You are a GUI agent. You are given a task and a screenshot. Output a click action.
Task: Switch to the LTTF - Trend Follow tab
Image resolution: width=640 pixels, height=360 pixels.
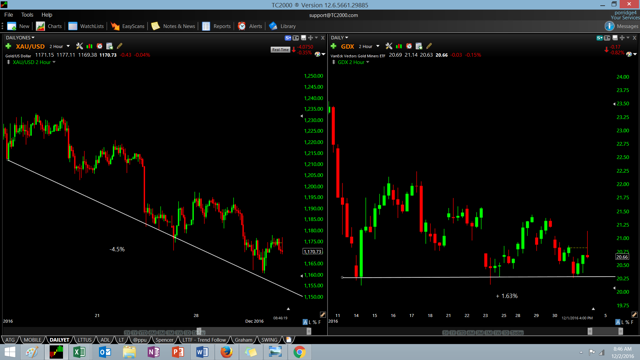(x=204, y=340)
